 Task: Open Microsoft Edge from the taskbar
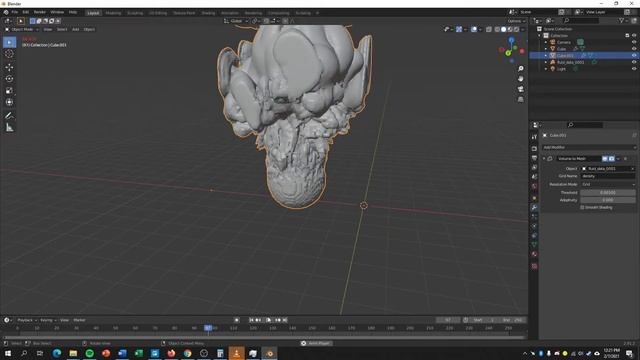coord(57,353)
